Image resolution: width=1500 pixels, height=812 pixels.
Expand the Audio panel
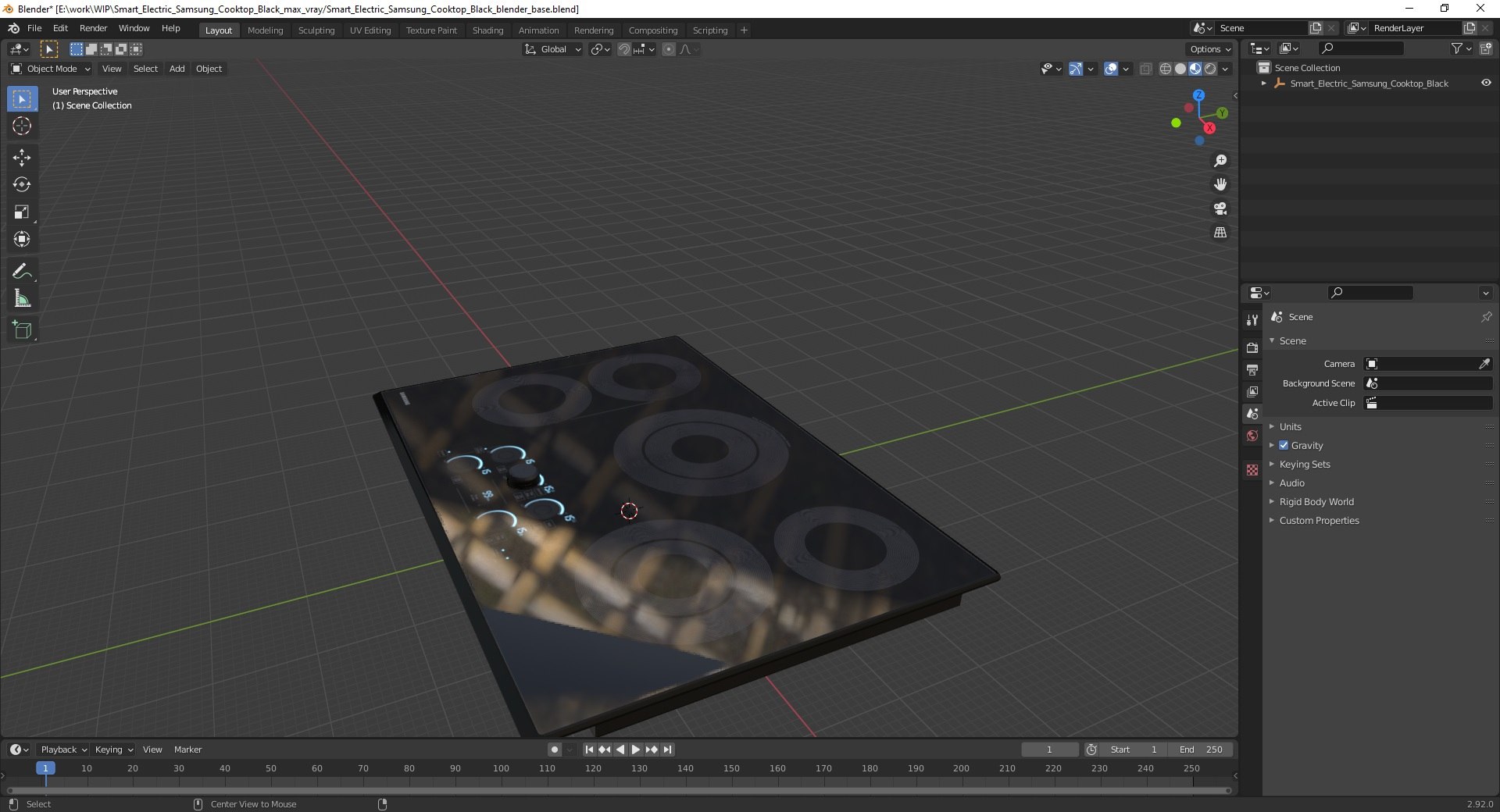click(1291, 483)
